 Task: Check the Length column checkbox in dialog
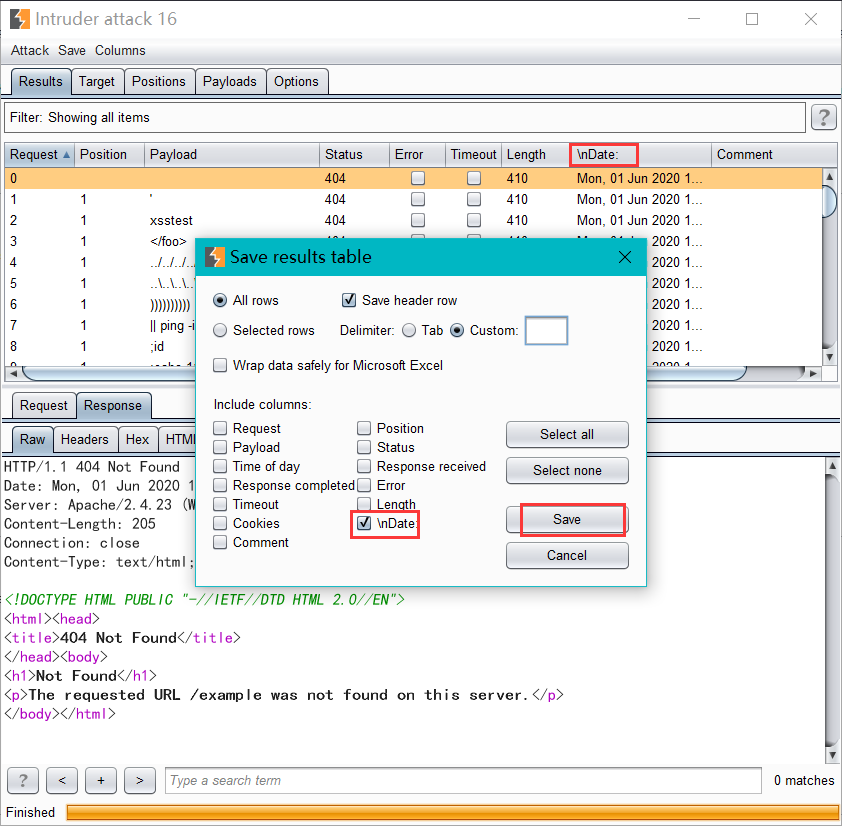pyautogui.click(x=364, y=504)
